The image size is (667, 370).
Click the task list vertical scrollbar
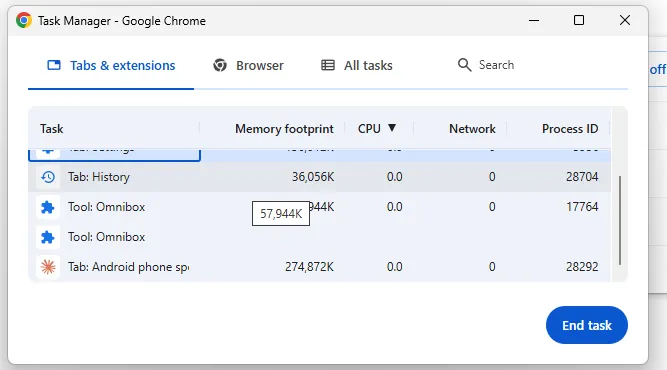click(620, 220)
